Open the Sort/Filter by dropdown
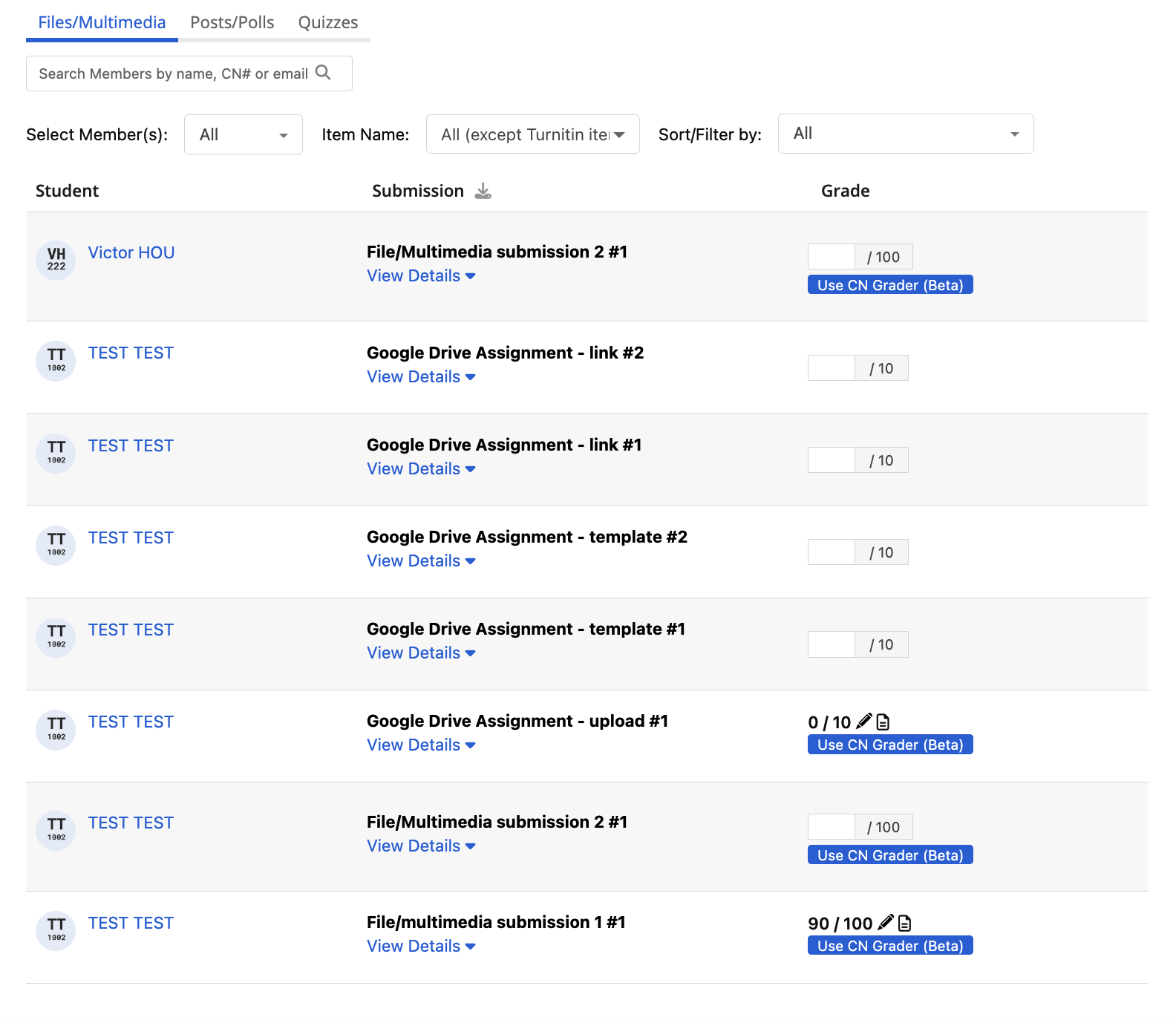The width and height of the screenshot is (1176, 1023). [x=906, y=134]
